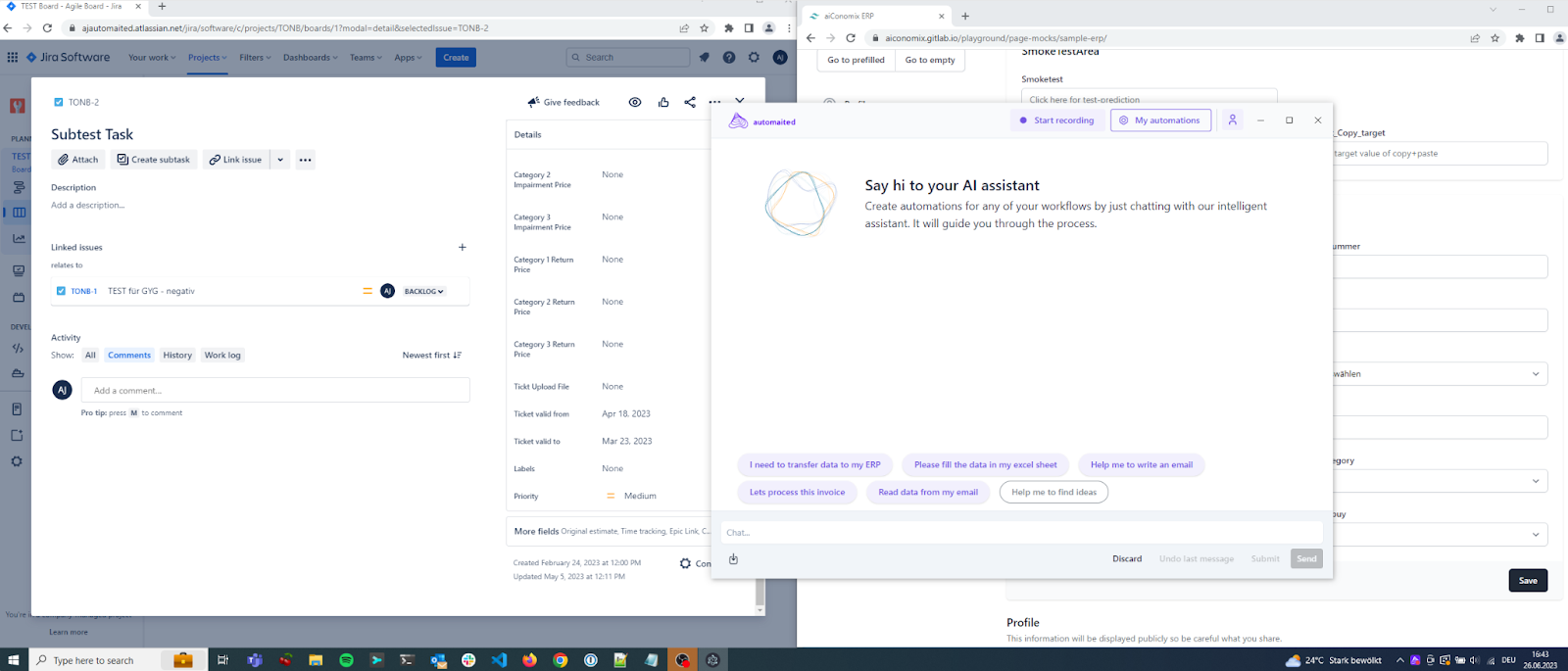The height and width of the screenshot is (671, 1568).
Task: Open Jira settings gear in top bar
Action: pyautogui.click(x=754, y=58)
